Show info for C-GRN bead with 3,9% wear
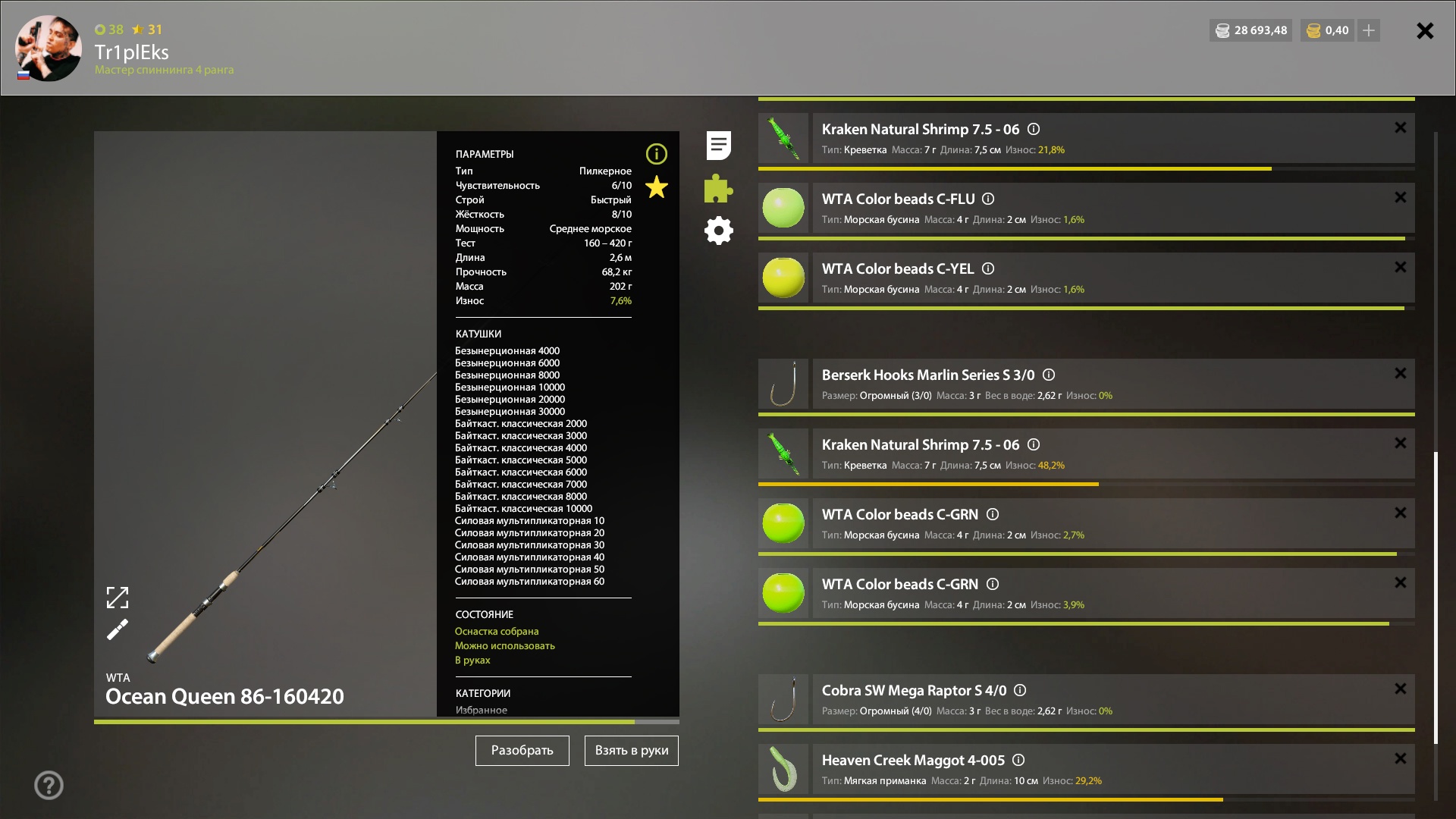 pyautogui.click(x=992, y=584)
